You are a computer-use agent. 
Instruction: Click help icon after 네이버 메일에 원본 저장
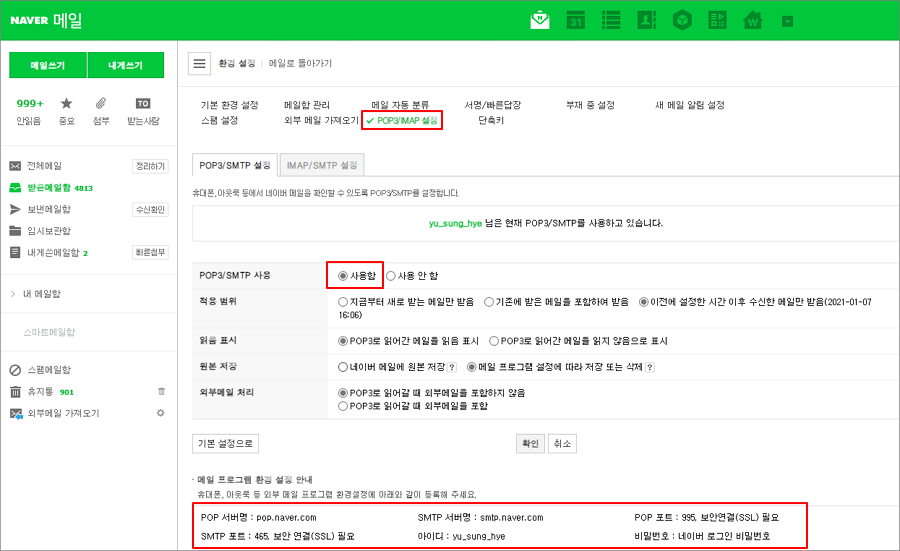pyautogui.click(x=452, y=367)
